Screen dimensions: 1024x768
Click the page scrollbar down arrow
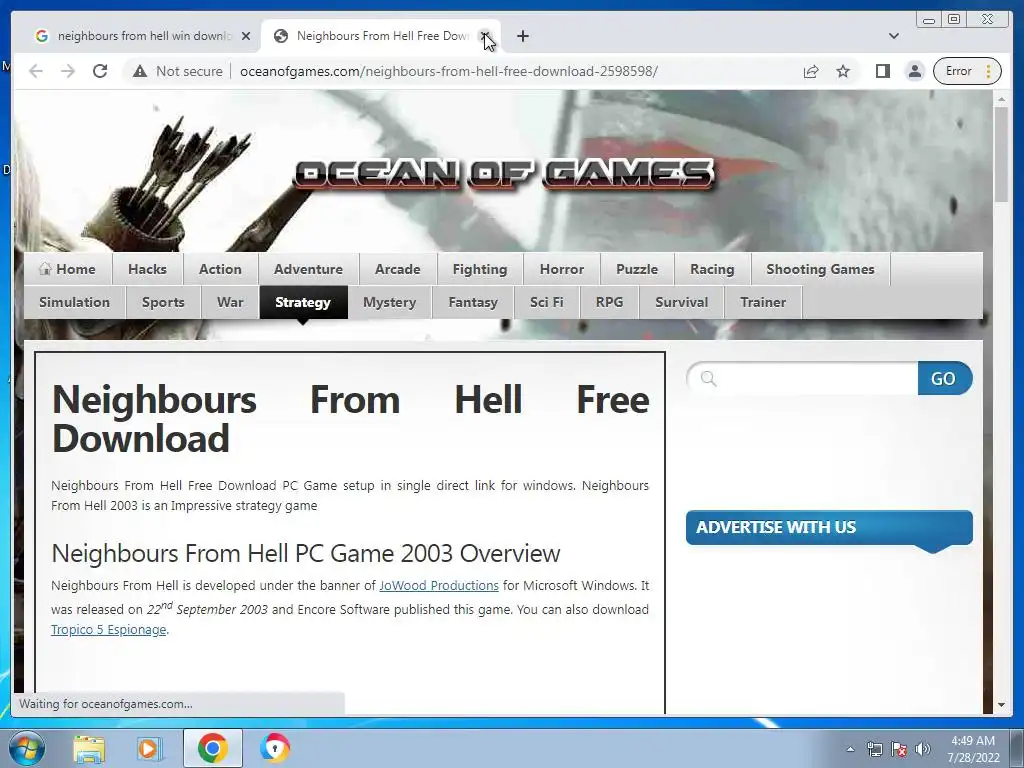click(x=1001, y=705)
